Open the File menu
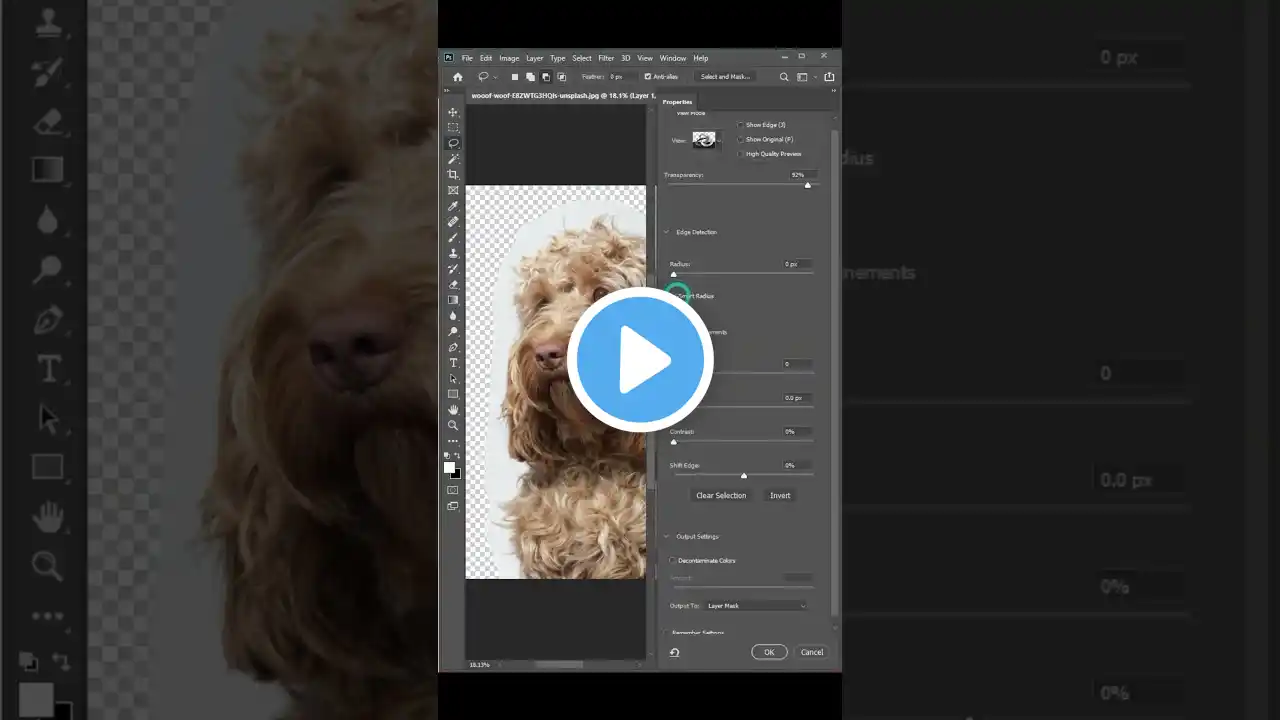Image resolution: width=1280 pixels, height=720 pixels. pyautogui.click(x=467, y=58)
